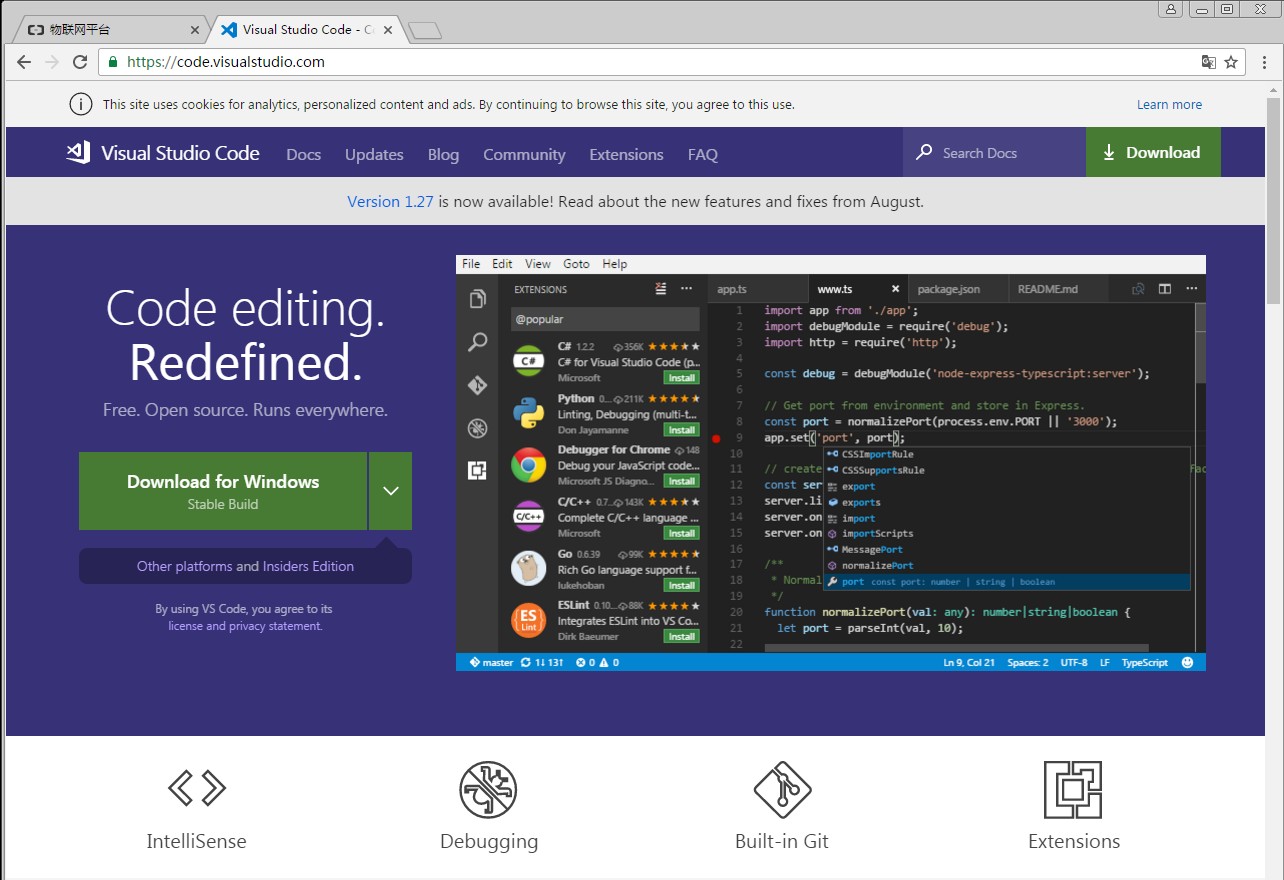Click Learn more in the cookie banner
Image resolution: width=1284 pixels, height=880 pixels.
coord(1169,104)
